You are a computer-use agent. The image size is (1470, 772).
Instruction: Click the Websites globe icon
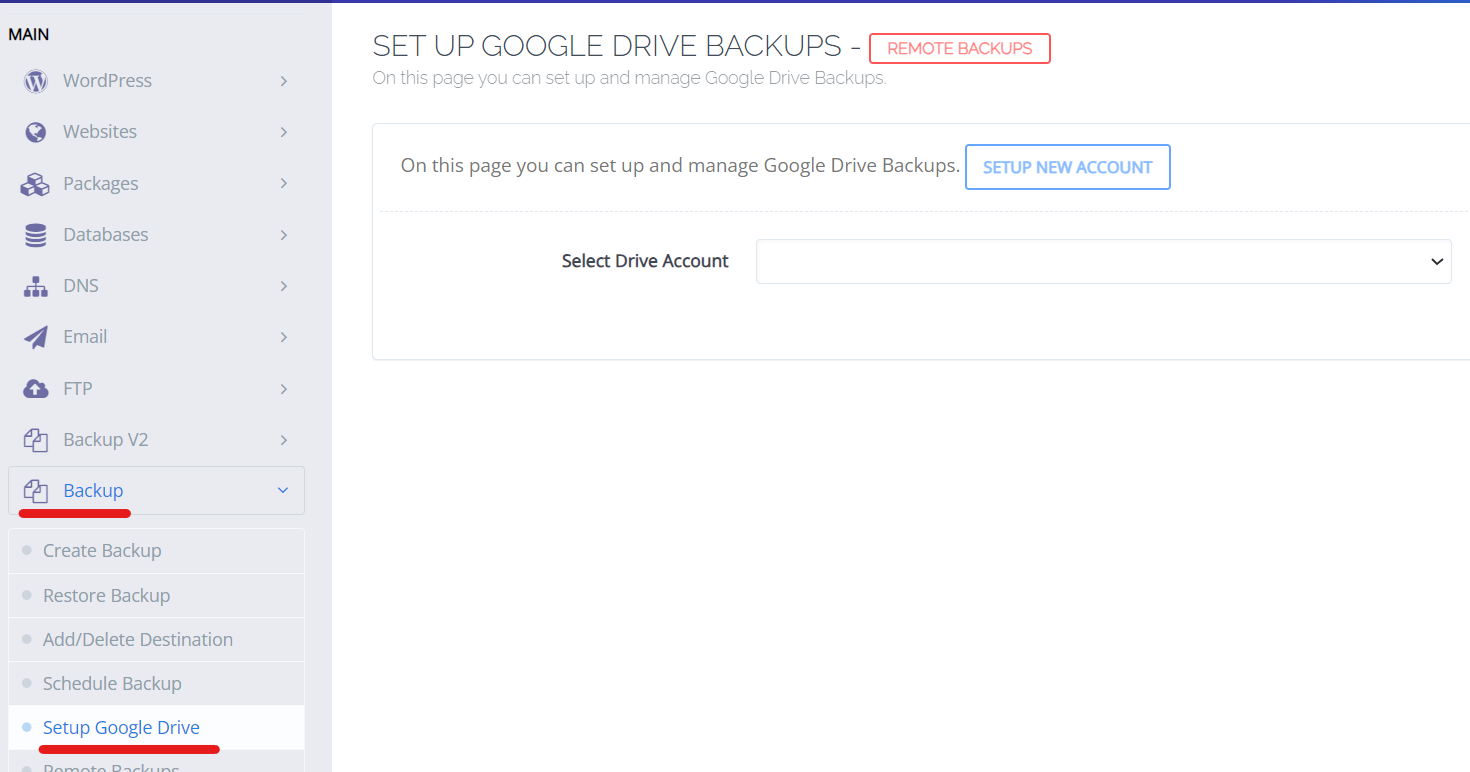click(35, 131)
